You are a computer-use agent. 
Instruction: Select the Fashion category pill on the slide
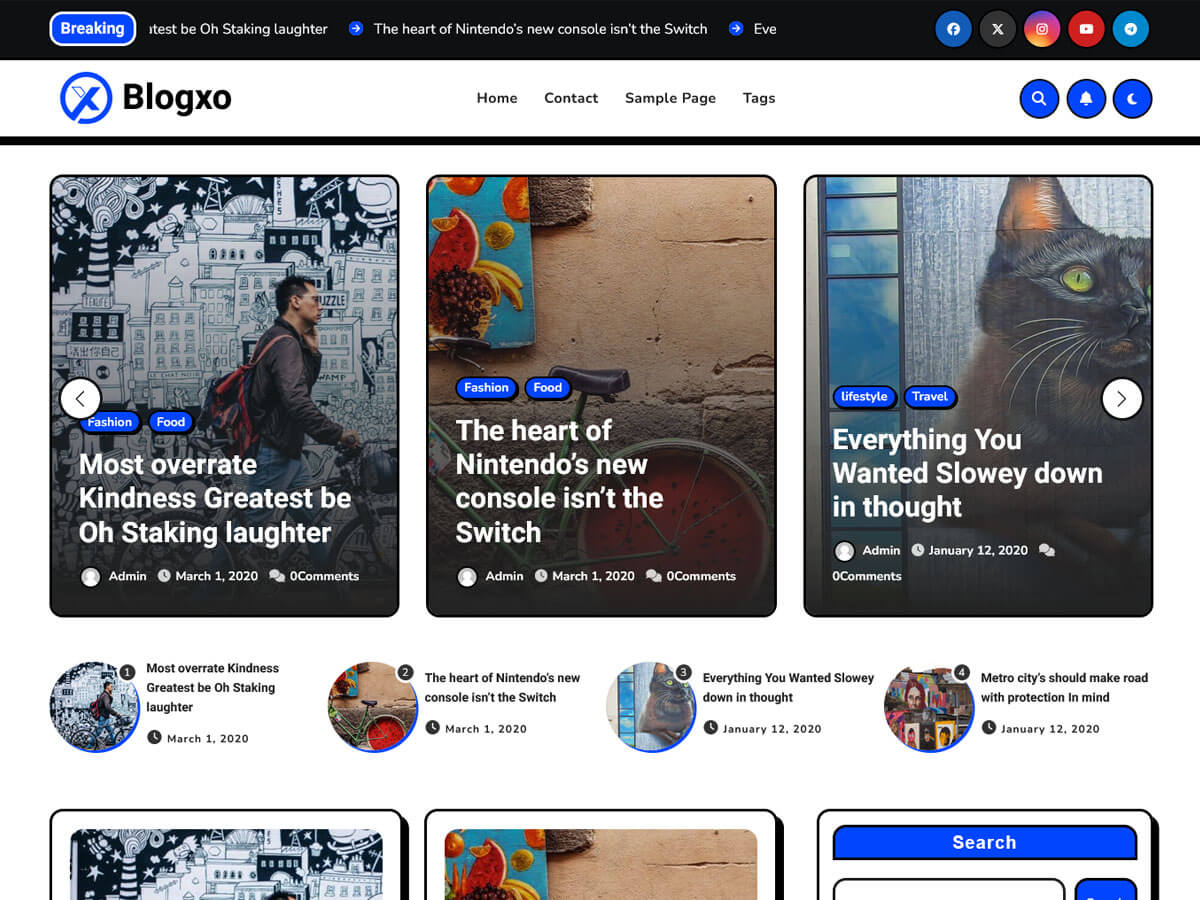(x=109, y=422)
